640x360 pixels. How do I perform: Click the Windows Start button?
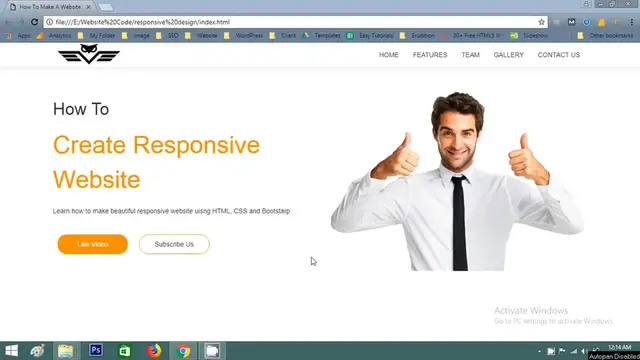11,351
